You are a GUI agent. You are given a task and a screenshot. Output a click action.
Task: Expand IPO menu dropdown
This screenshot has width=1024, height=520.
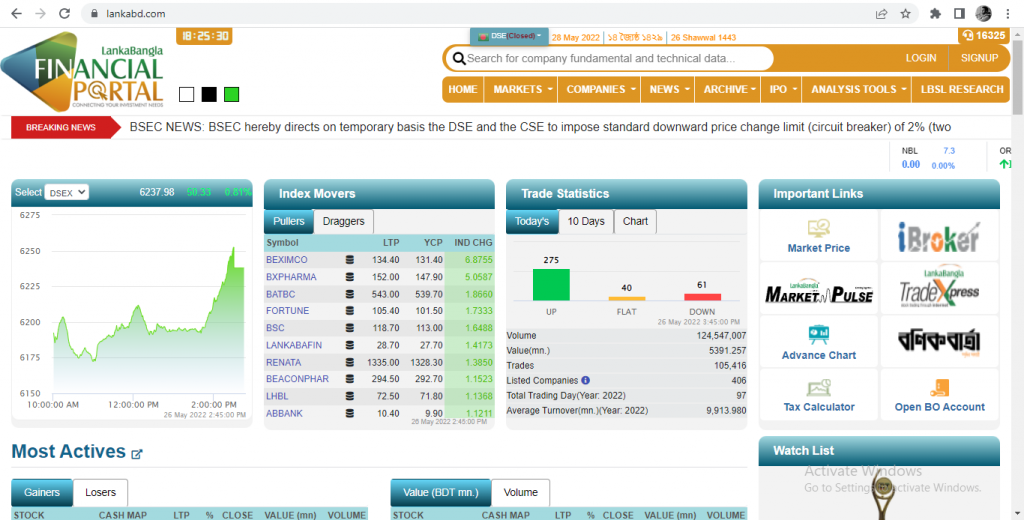782,89
